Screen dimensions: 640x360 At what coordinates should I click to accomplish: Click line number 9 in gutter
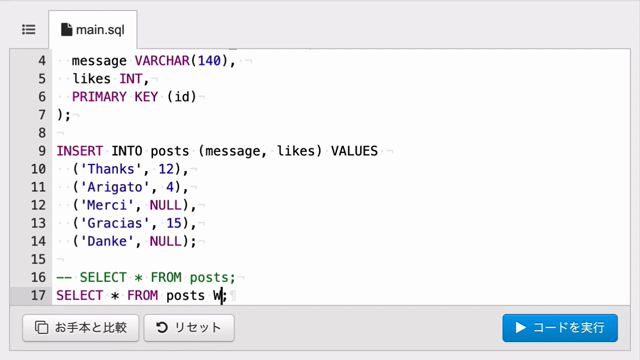pyautogui.click(x=42, y=151)
